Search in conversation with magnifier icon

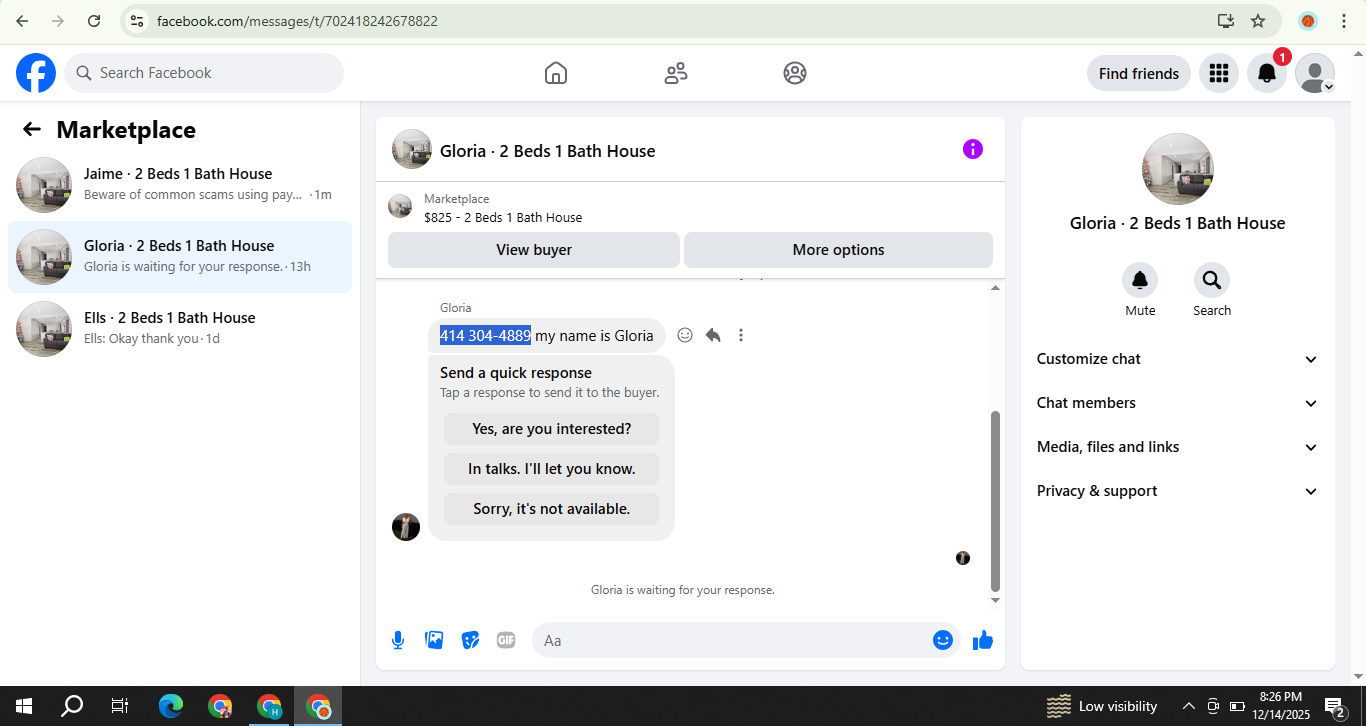[1212, 280]
